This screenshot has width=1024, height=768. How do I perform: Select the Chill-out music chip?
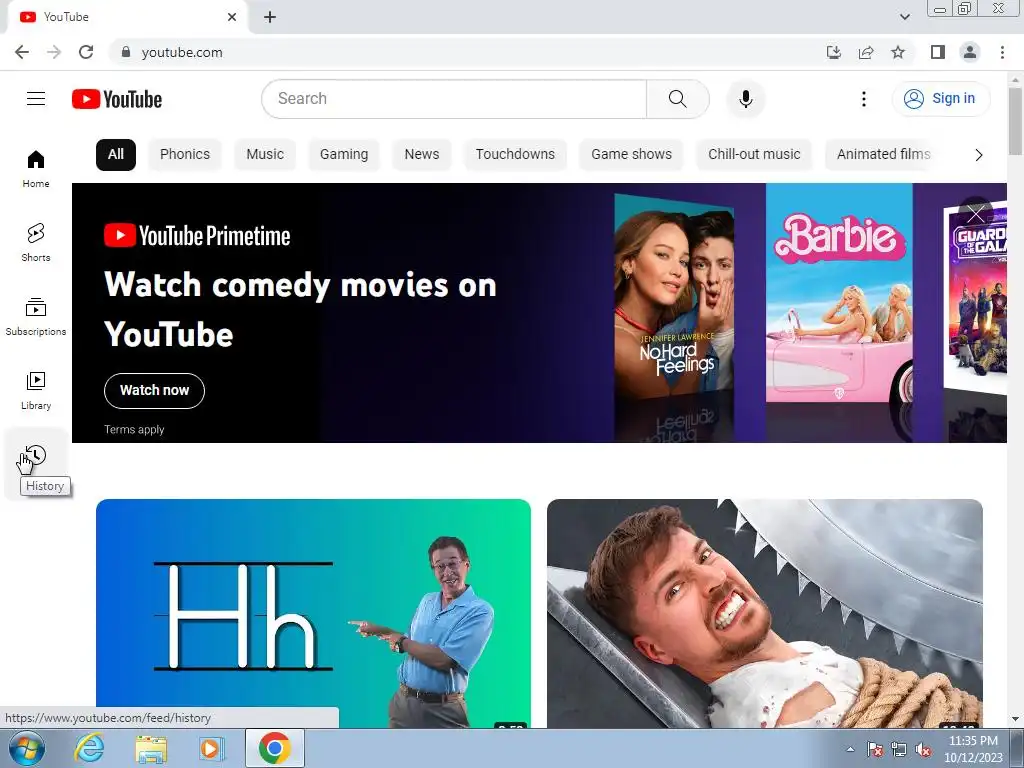click(x=754, y=155)
